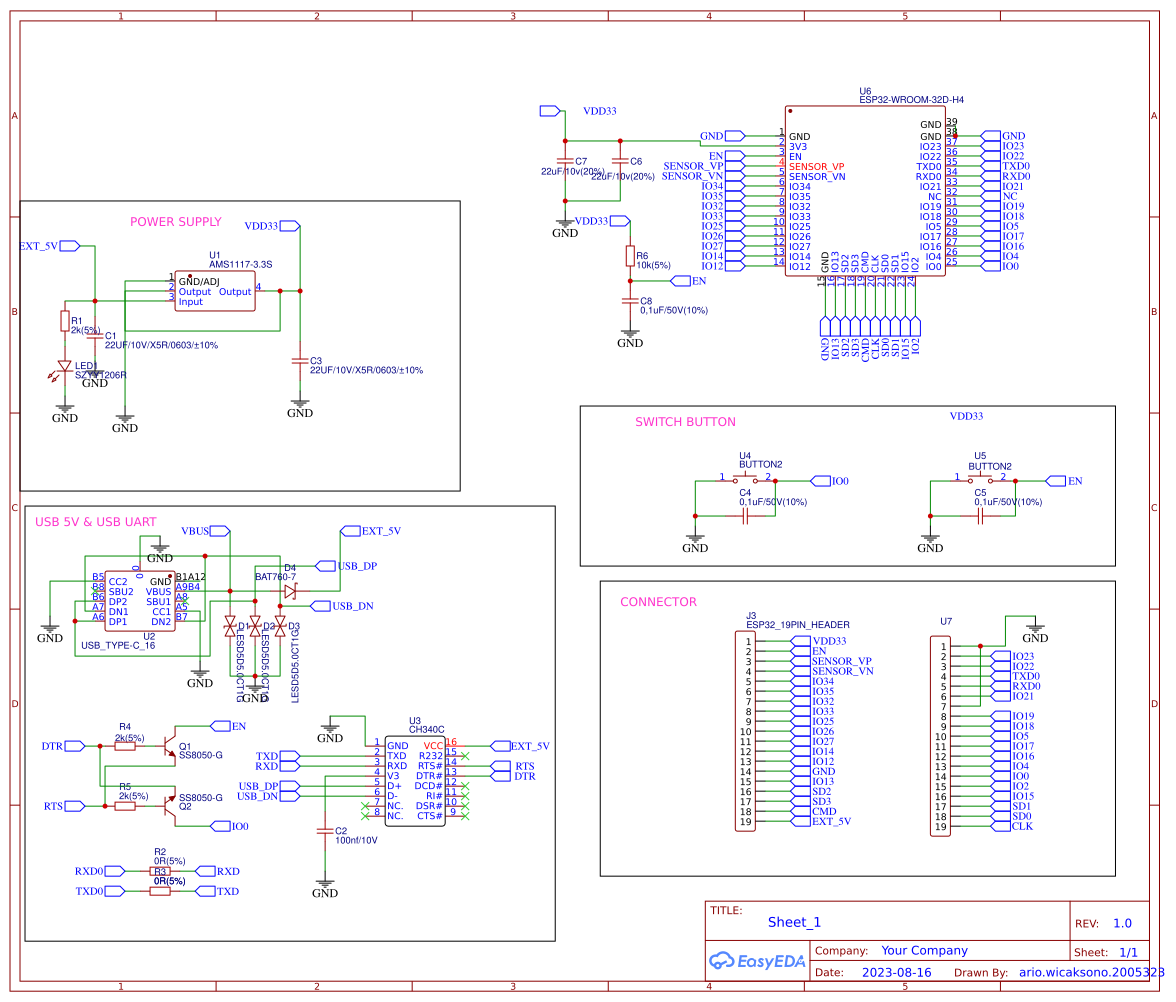Click the "SWITCH BUTTON" section title
This screenshot has width=1176, height=1002.
click(686, 422)
